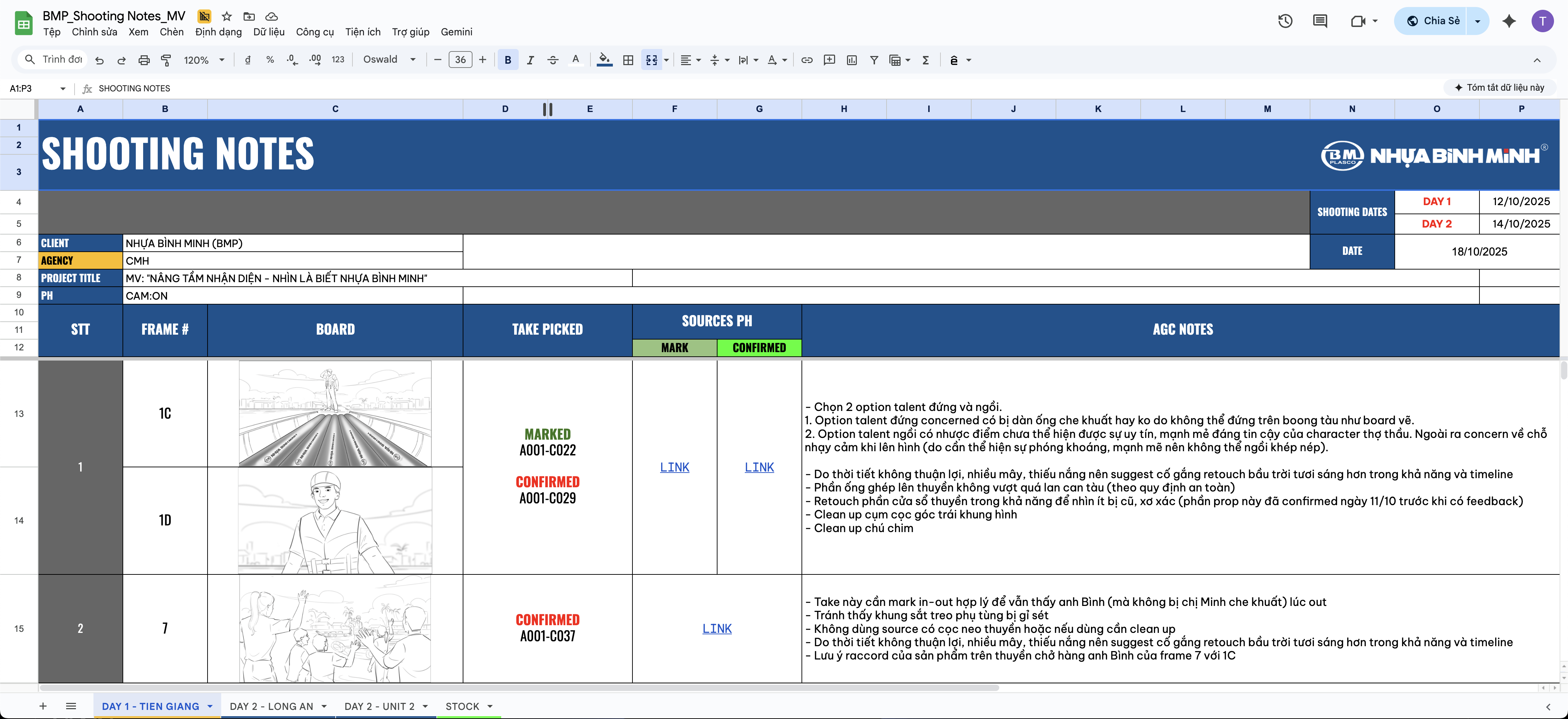Open the 120% zoom dropdown
This screenshot has height=719, width=1568.
pyautogui.click(x=204, y=60)
